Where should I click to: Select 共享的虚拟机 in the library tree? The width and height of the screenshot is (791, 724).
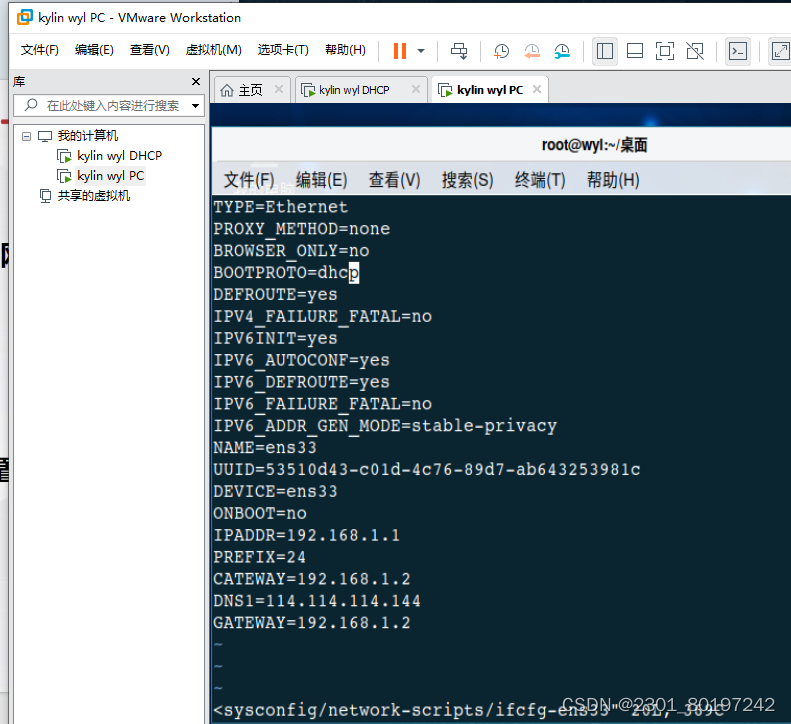(94, 196)
